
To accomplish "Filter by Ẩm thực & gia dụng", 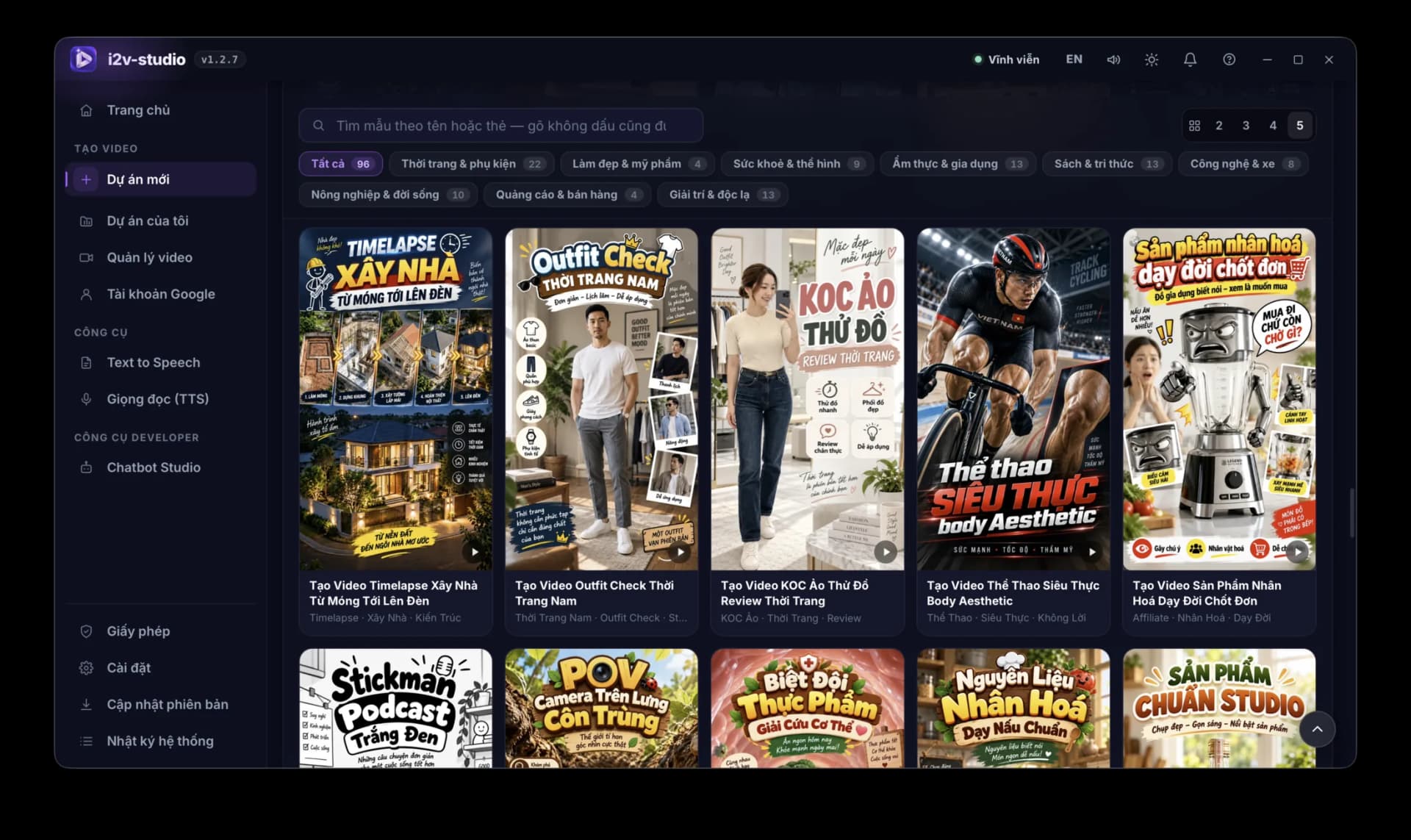I will (x=958, y=164).
